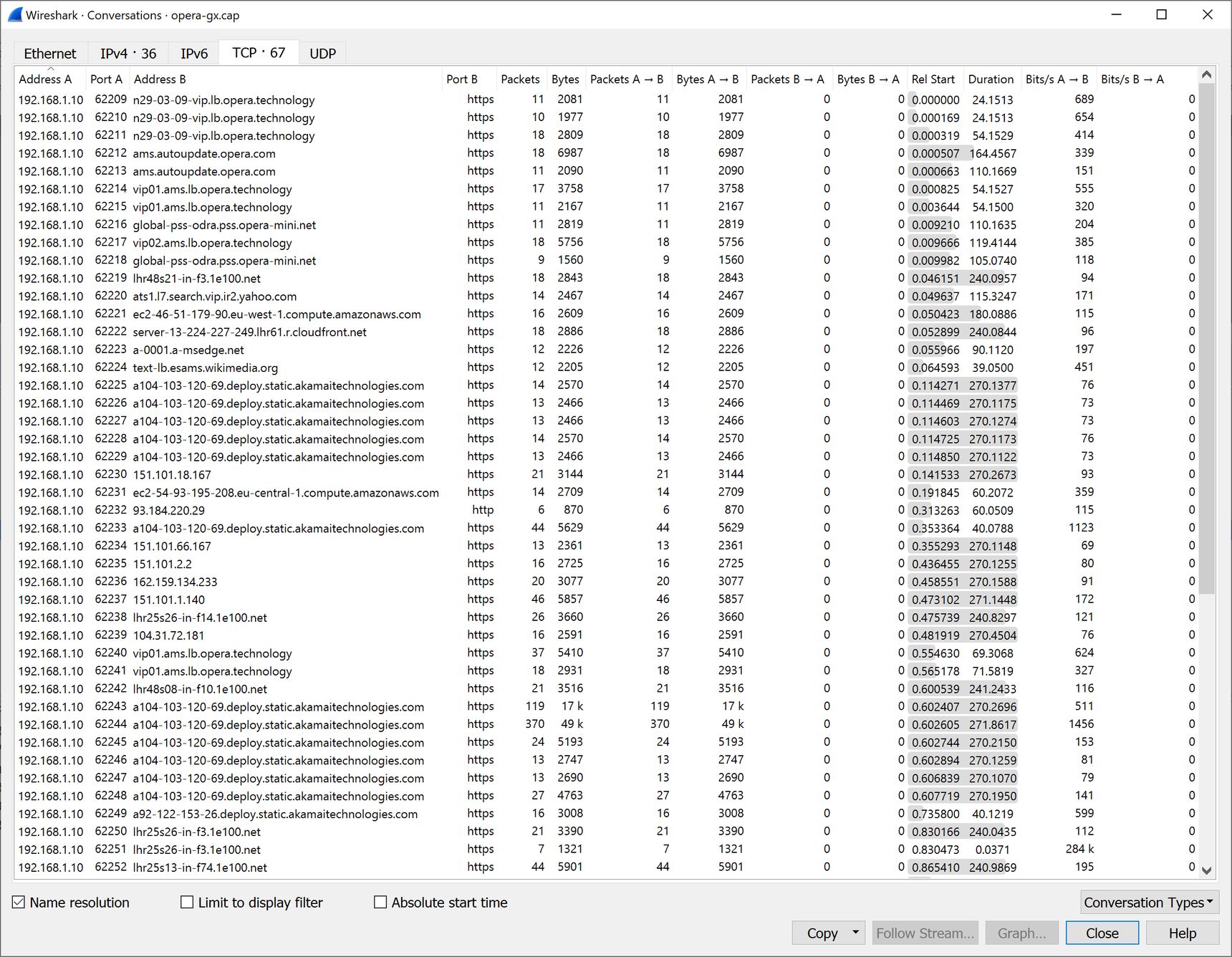This screenshot has height=957, width=1232.
Task: Select the text-lb.esams.wikimedia.org row
Action: point(606,367)
